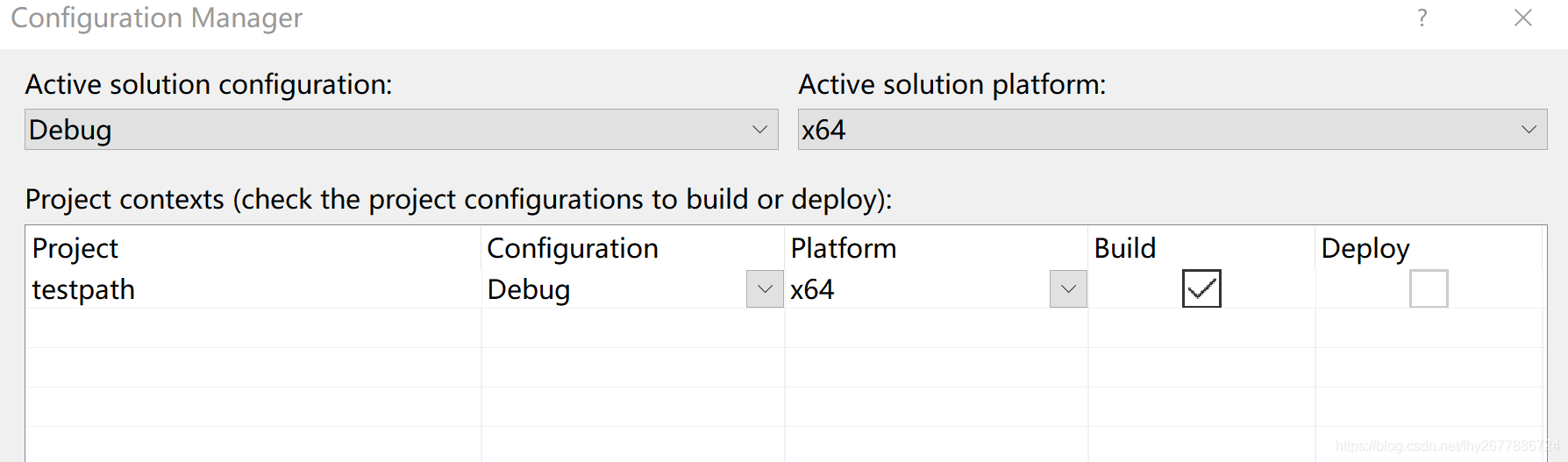Click the "Active solution configuration:" label
Screen dimensions: 1568x462
pos(209,85)
